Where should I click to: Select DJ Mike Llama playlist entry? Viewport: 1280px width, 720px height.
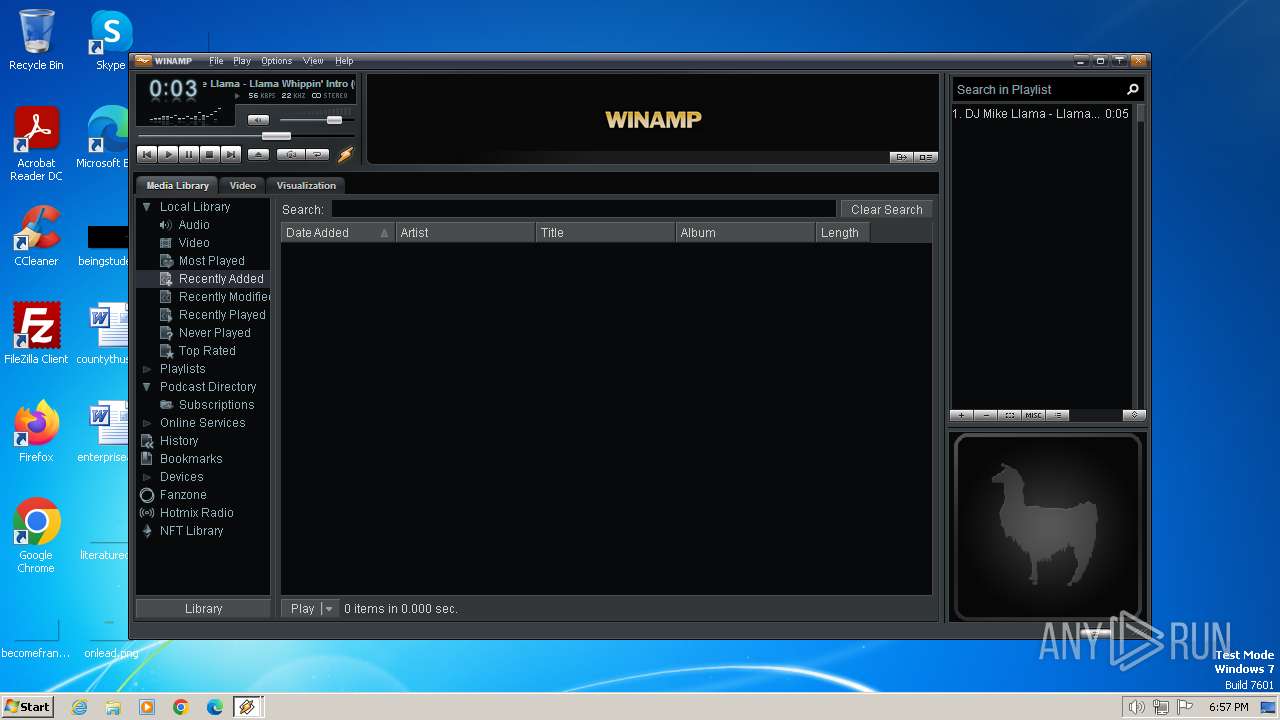(x=1040, y=114)
